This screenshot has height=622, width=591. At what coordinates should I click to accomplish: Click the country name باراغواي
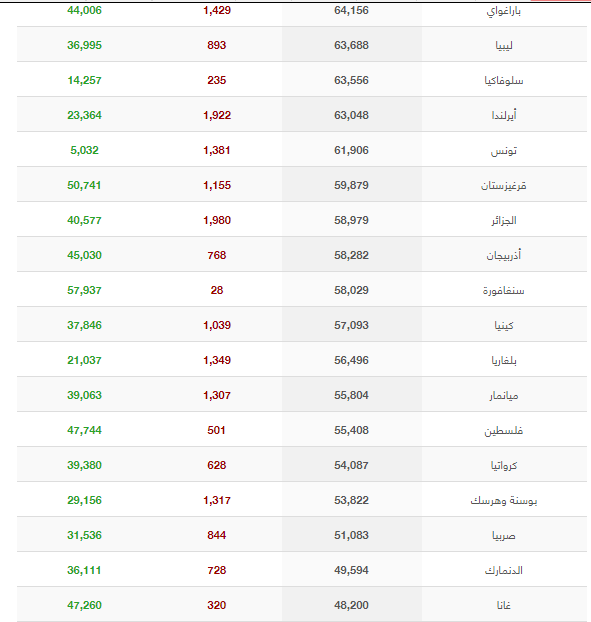pyautogui.click(x=503, y=11)
